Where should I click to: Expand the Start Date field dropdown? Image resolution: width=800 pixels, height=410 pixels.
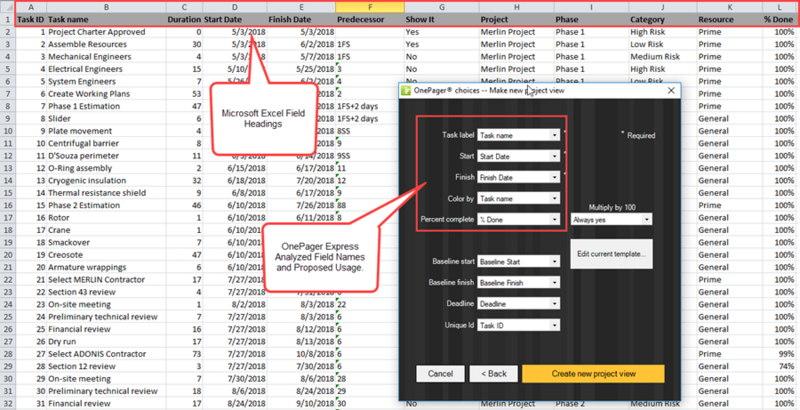click(x=518, y=156)
